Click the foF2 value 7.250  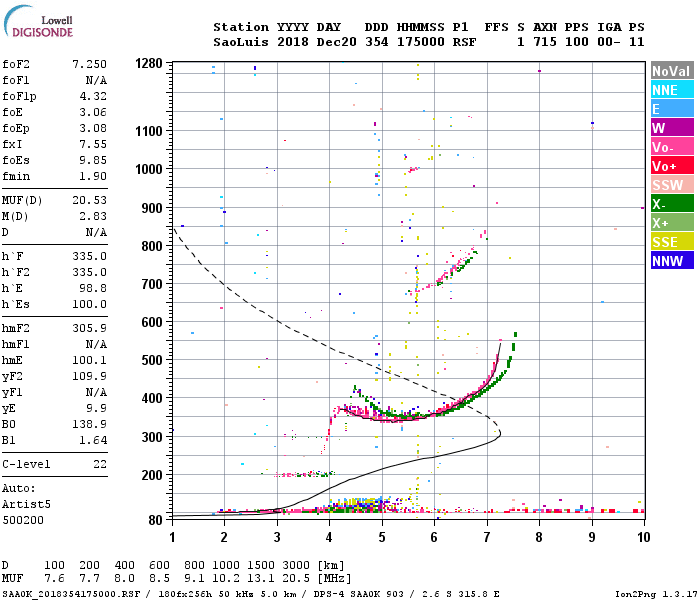coord(89,64)
